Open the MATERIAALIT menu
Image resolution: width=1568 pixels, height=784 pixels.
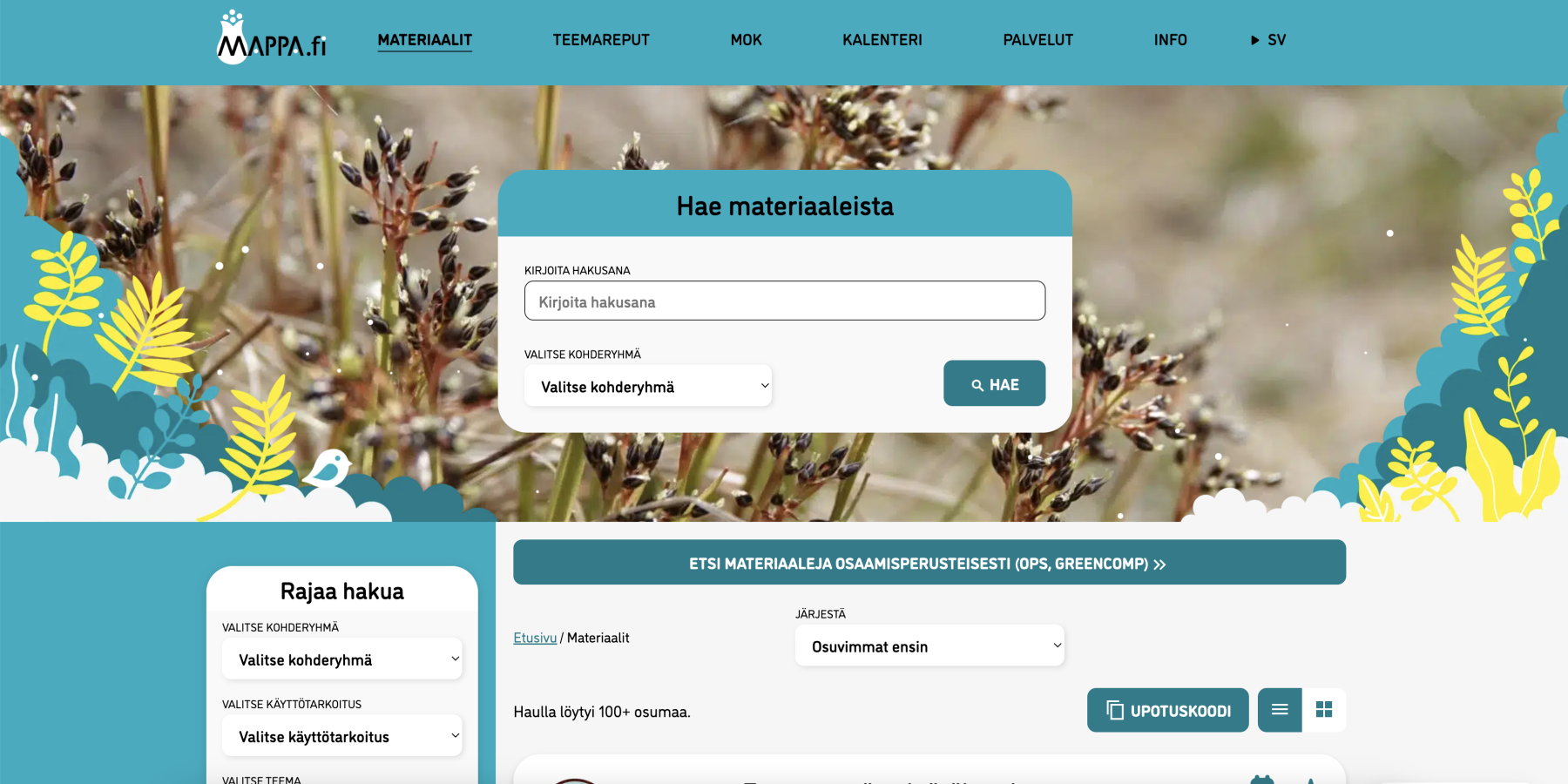(424, 40)
